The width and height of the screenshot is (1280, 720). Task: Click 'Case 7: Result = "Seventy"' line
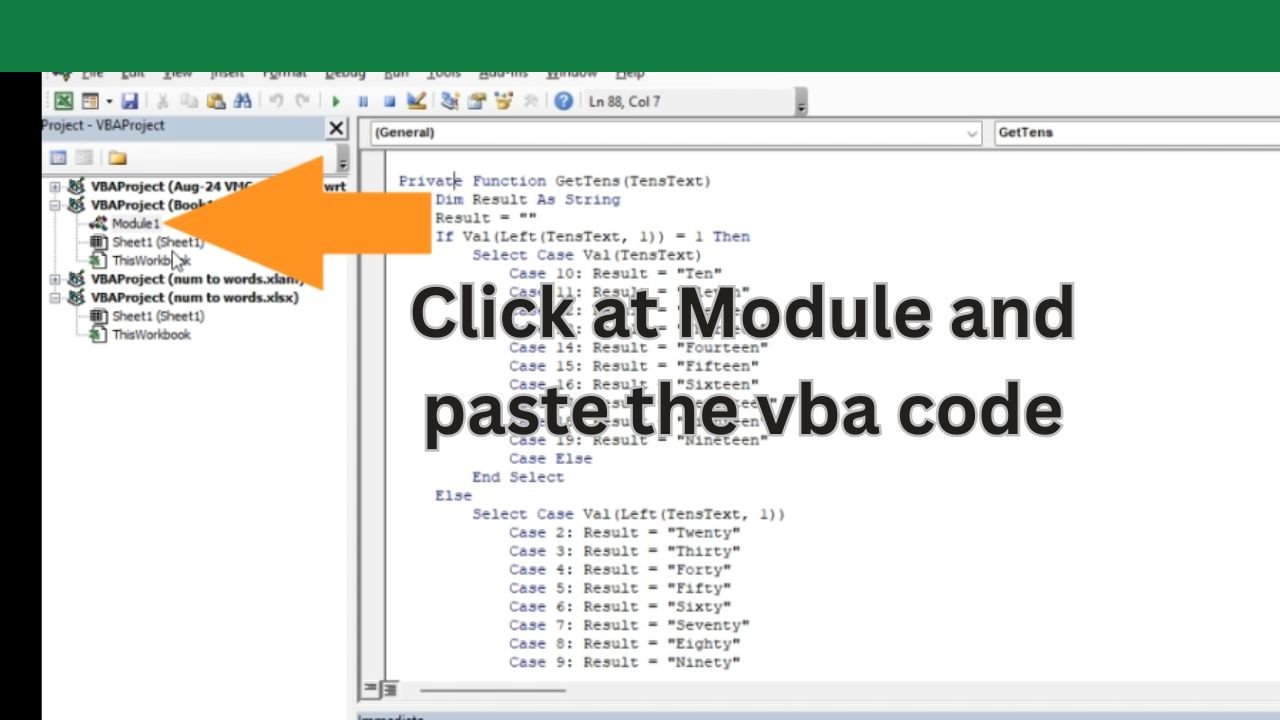coord(629,625)
